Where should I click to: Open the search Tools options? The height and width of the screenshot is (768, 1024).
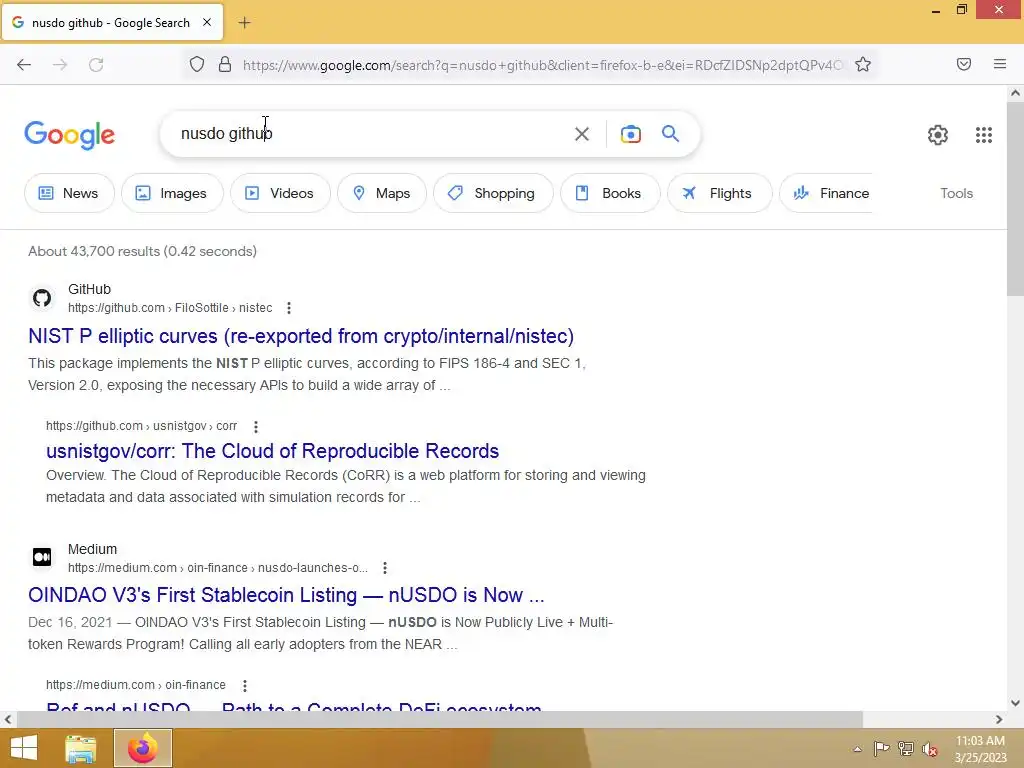956,193
